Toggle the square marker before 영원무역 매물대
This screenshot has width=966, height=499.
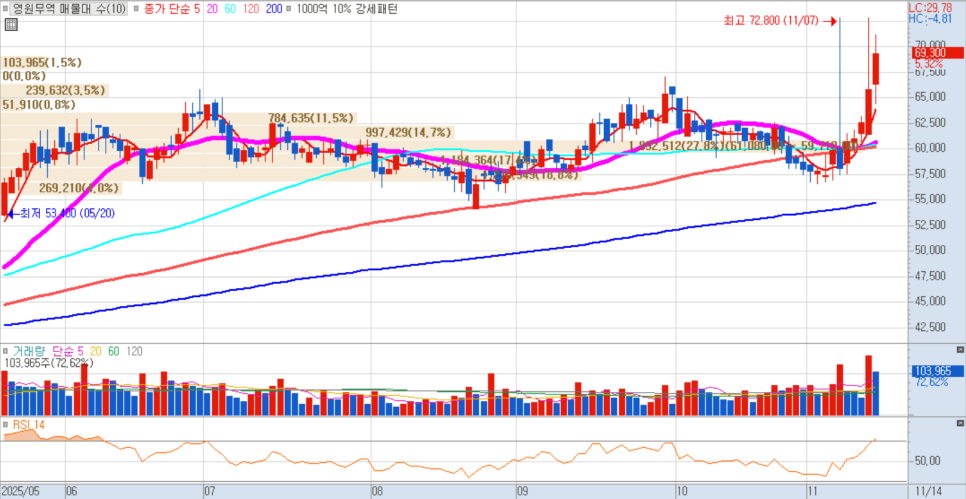[7, 9]
